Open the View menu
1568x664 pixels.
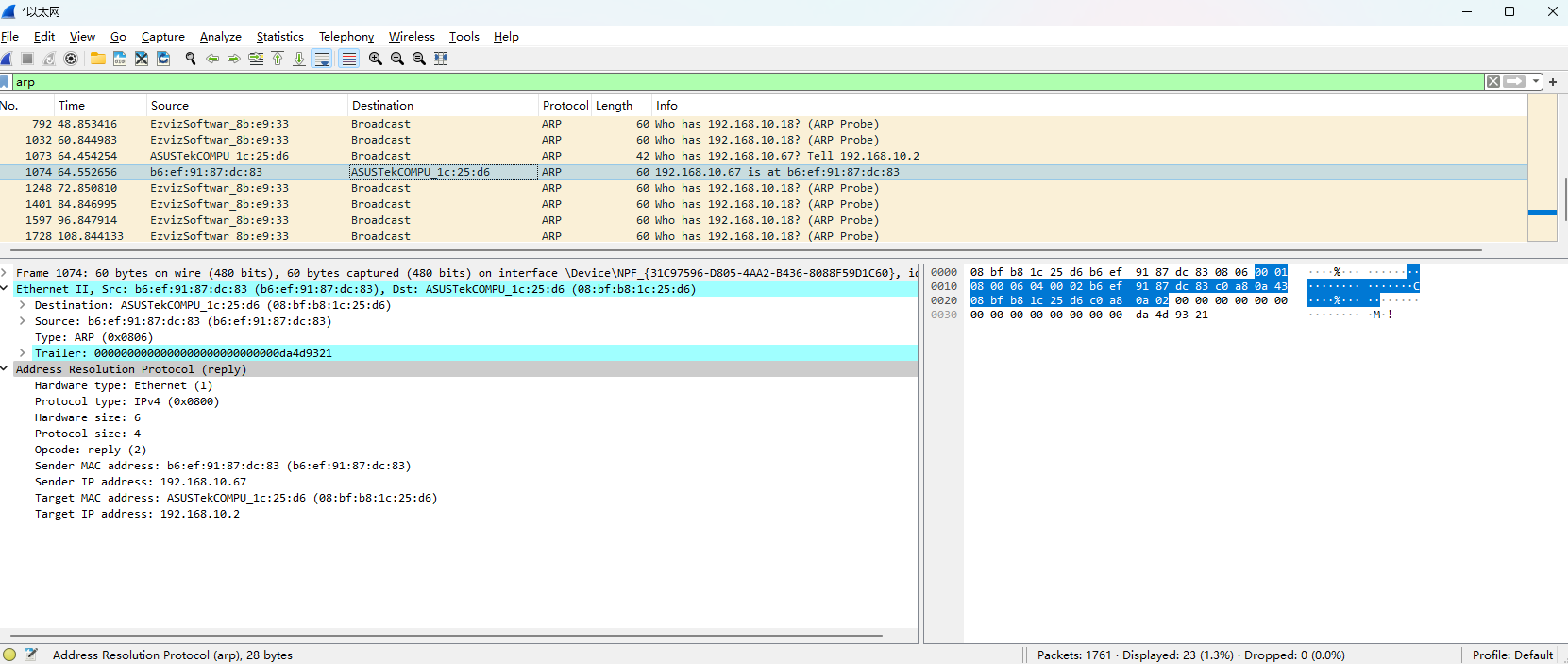(x=82, y=37)
